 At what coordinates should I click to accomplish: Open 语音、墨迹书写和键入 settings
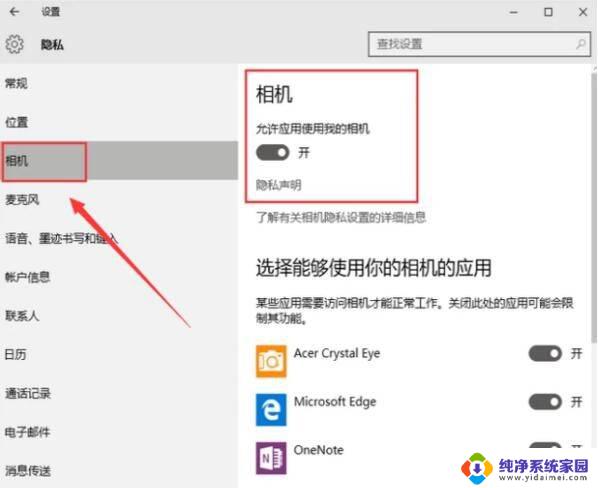(x=119, y=238)
